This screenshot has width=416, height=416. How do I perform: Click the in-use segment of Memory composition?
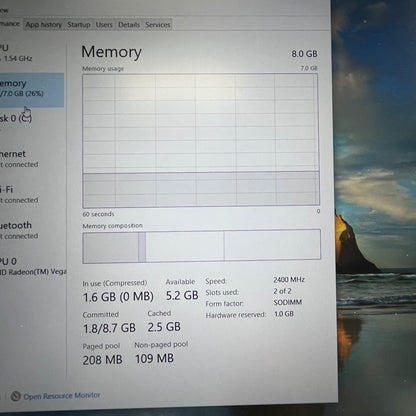[x=111, y=247]
